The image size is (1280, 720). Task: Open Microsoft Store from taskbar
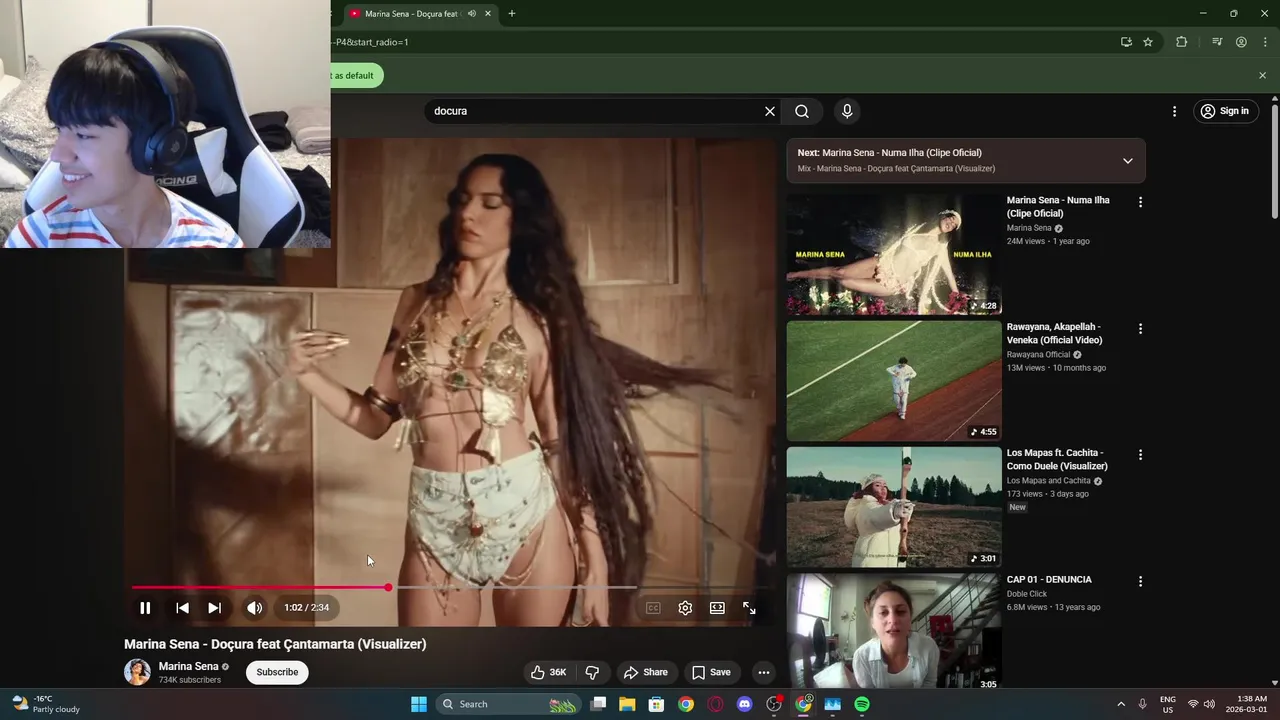656,704
